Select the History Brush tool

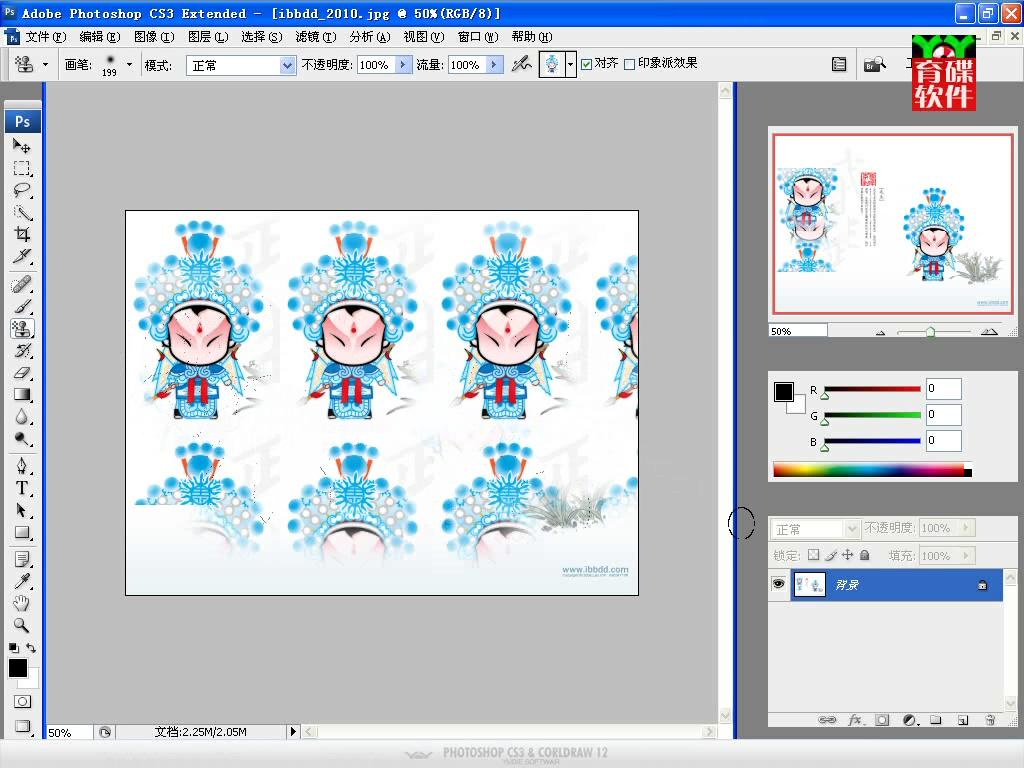22,351
